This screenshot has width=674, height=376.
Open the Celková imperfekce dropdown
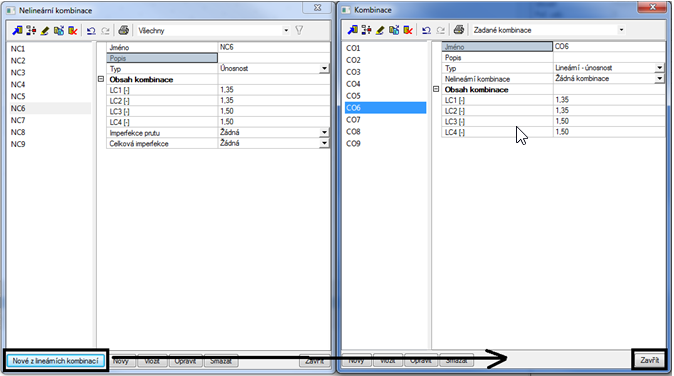pos(325,144)
